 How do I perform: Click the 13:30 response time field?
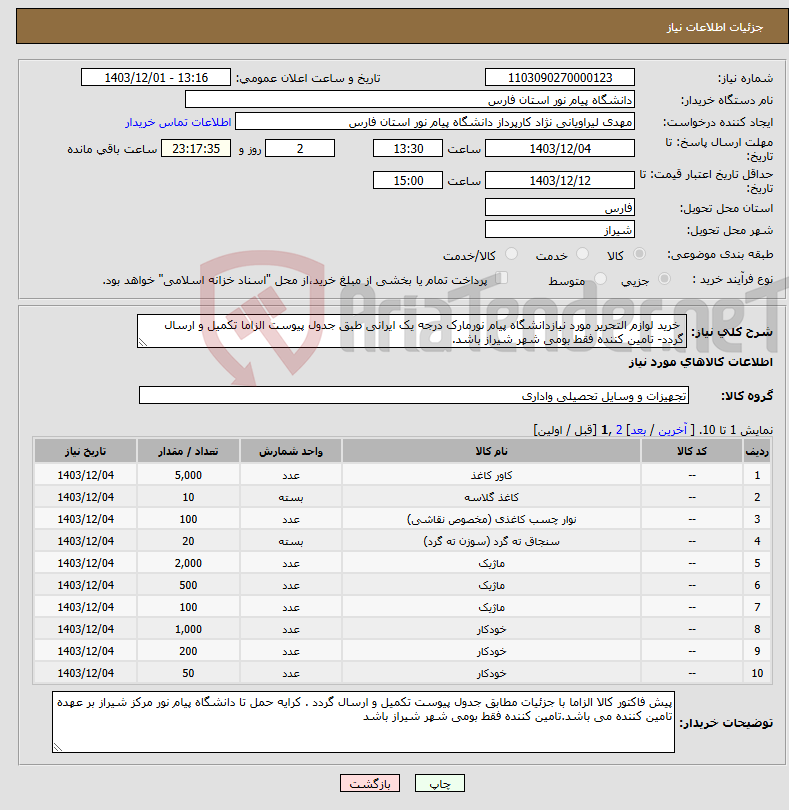tap(408, 148)
